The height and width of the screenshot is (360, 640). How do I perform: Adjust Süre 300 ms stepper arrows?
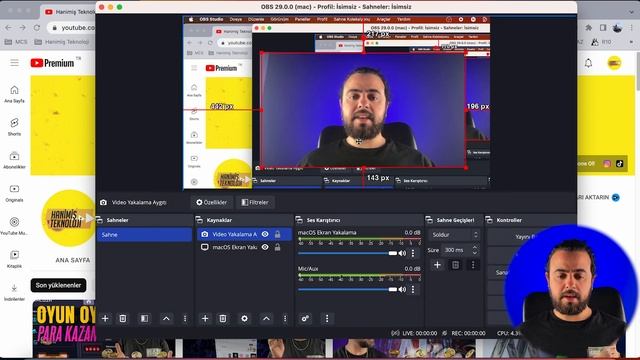click(x=475, y=250)
